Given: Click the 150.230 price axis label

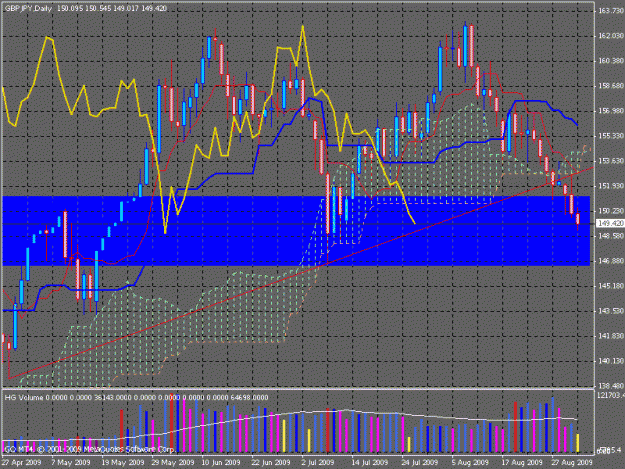Looking at the screenshot, I should click(611, 211).
